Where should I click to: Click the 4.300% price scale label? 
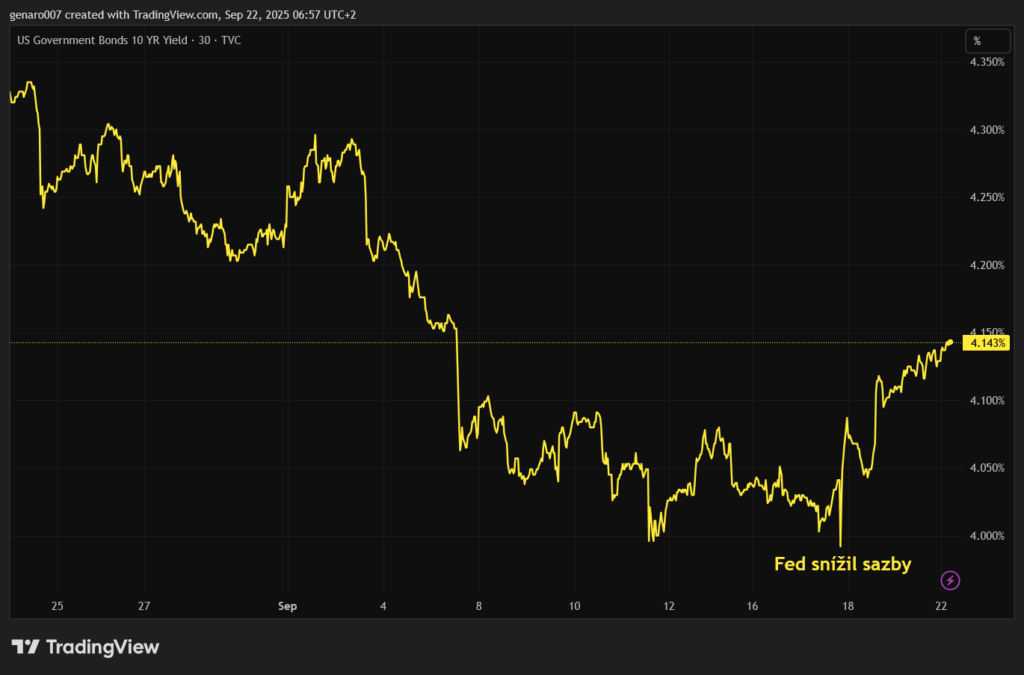(x=986, y=130)
